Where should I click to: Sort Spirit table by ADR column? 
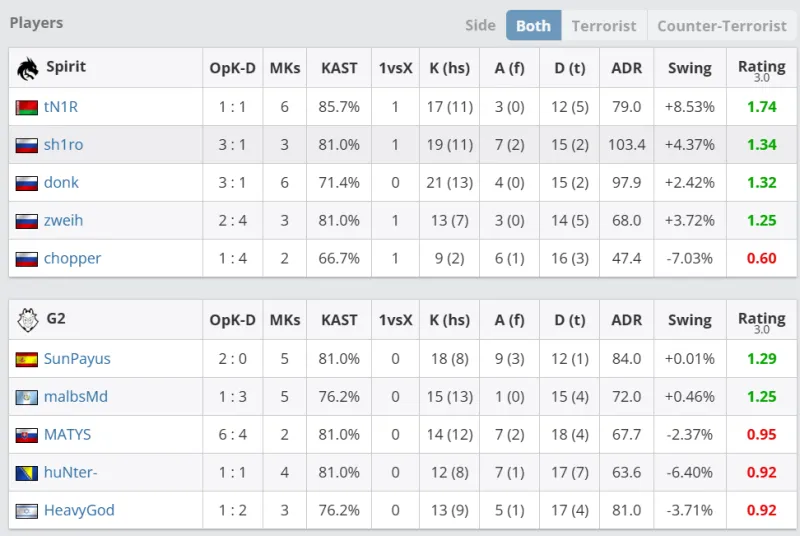point(626,68)
